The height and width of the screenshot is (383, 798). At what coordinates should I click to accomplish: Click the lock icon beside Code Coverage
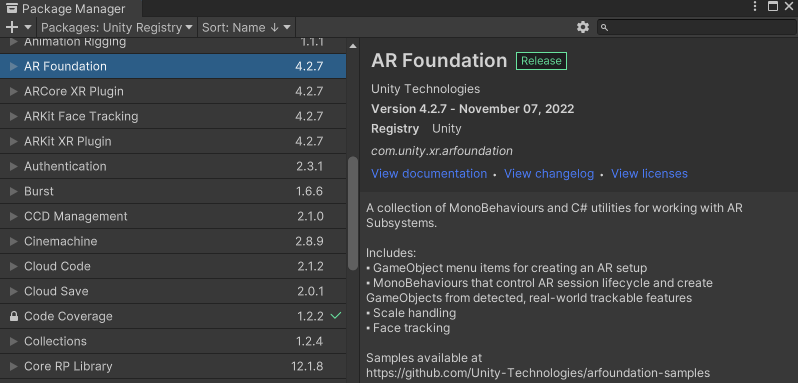coord(14,316)
